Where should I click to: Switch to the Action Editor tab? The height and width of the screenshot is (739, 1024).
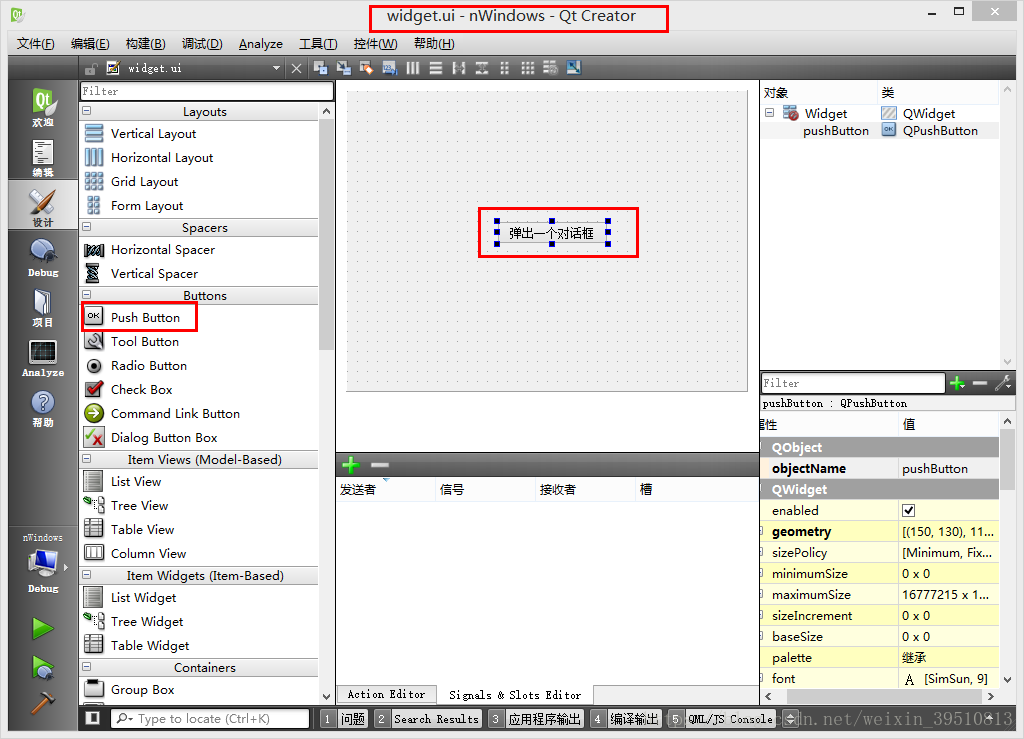[386, 695]
